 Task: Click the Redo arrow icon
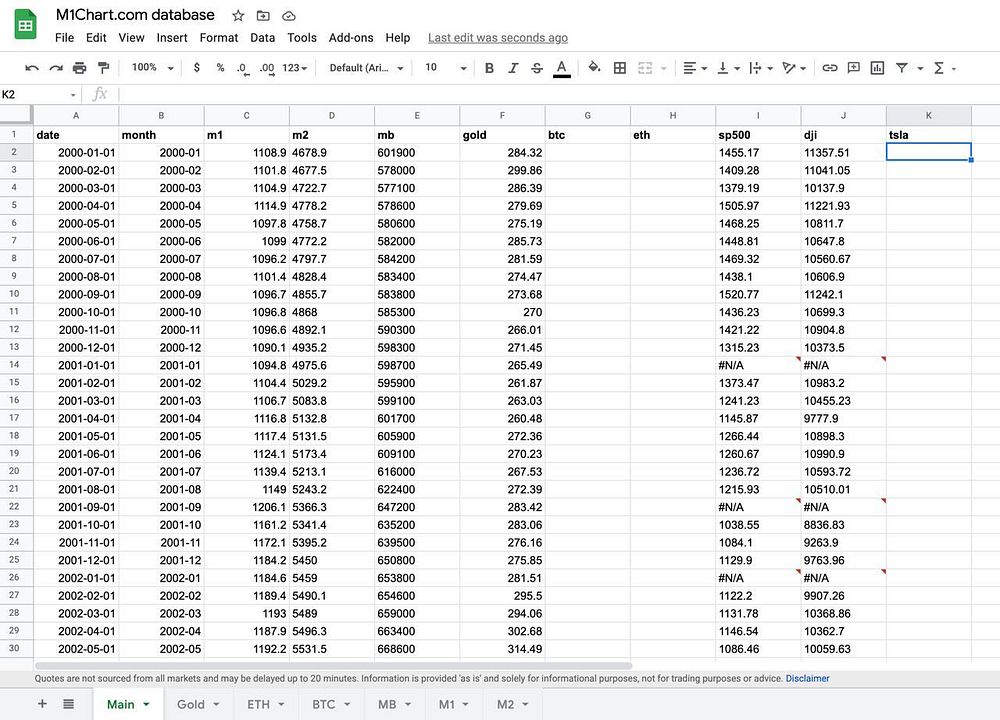(x=56, y=68)
